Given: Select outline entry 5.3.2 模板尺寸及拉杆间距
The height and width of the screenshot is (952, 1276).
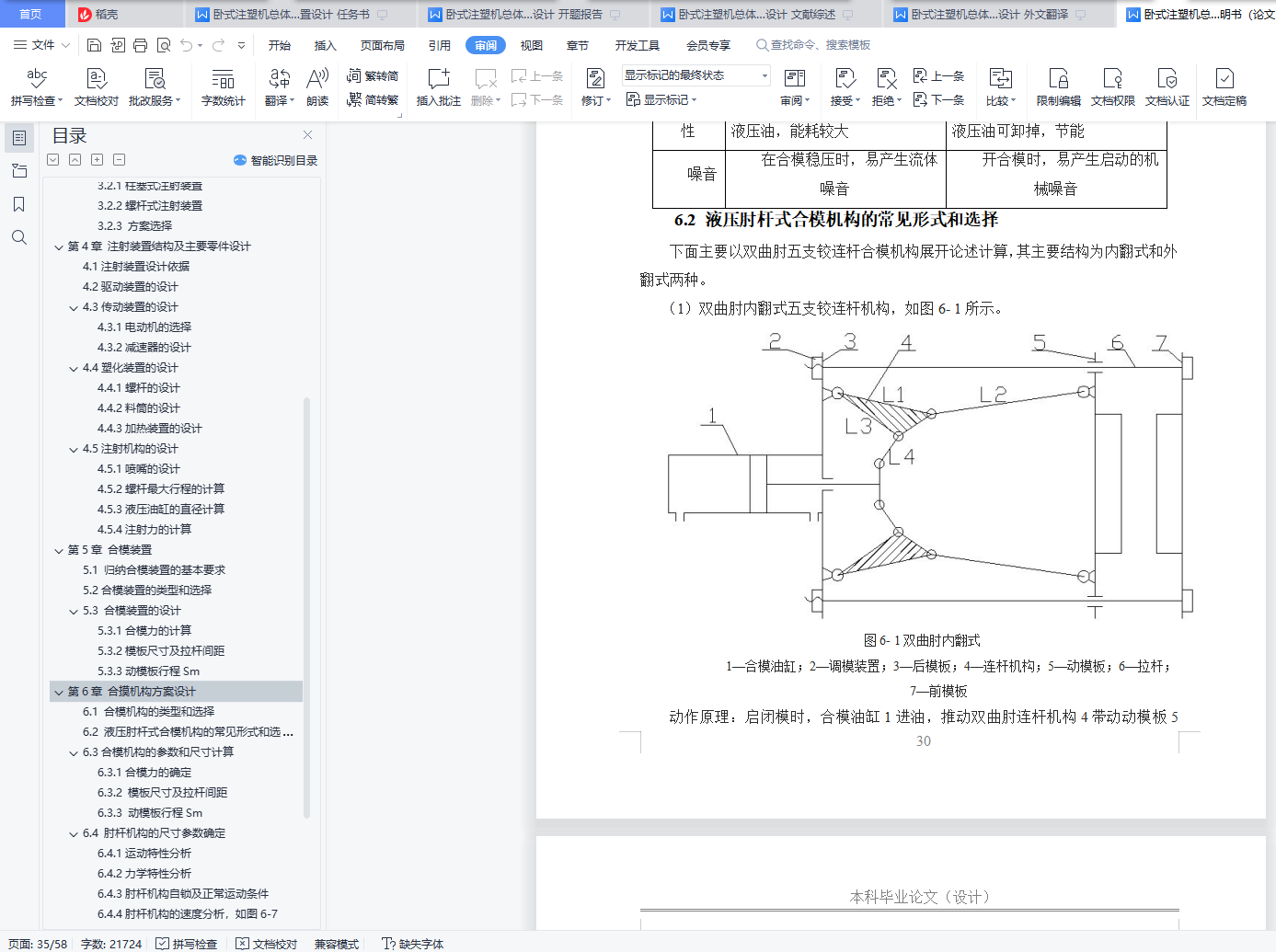Looking at the screenshot, I should point(161,651).
